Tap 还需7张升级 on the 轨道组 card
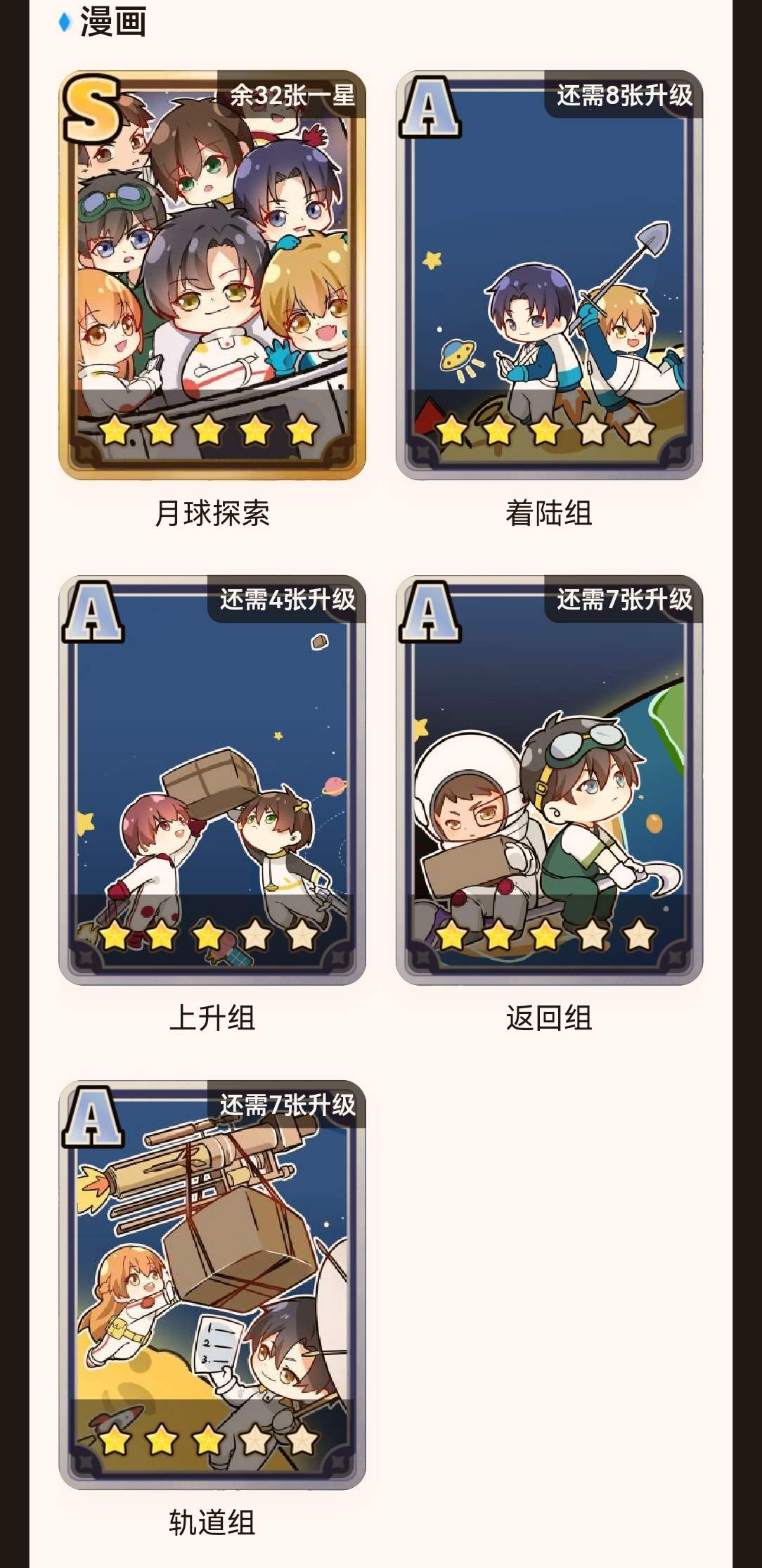 point(288,1105)
